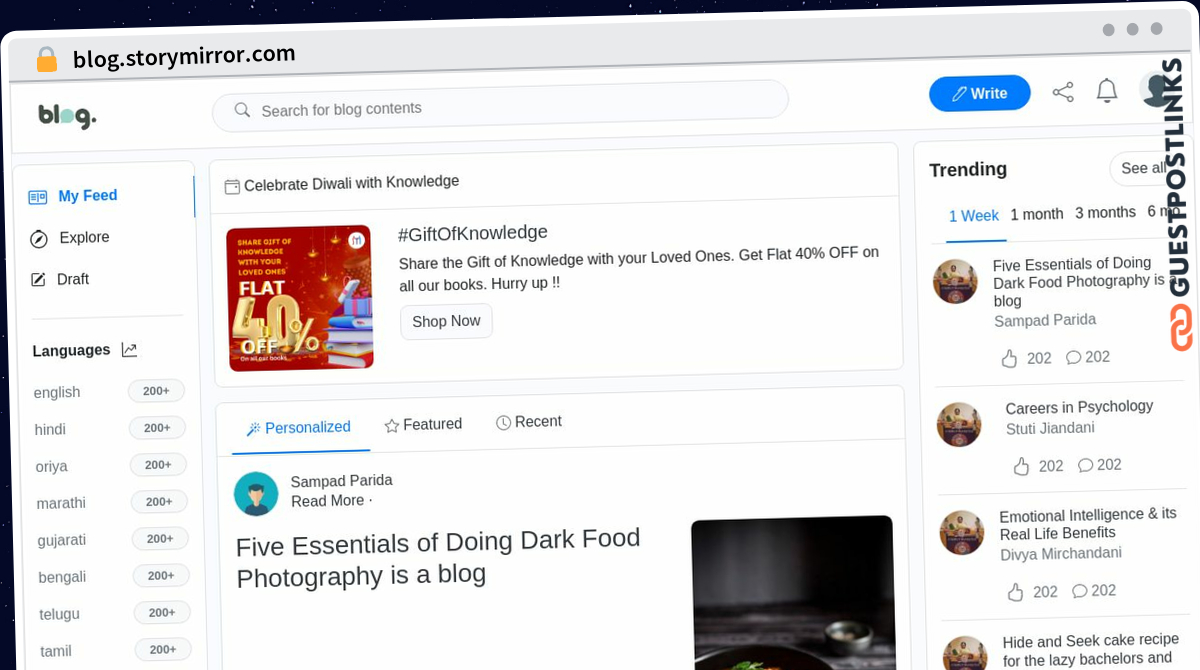Screen dimensions: 1200x670
Task: Like the Careers in Psychology post
Action: pyautogui.click(x=1021, y=466)
